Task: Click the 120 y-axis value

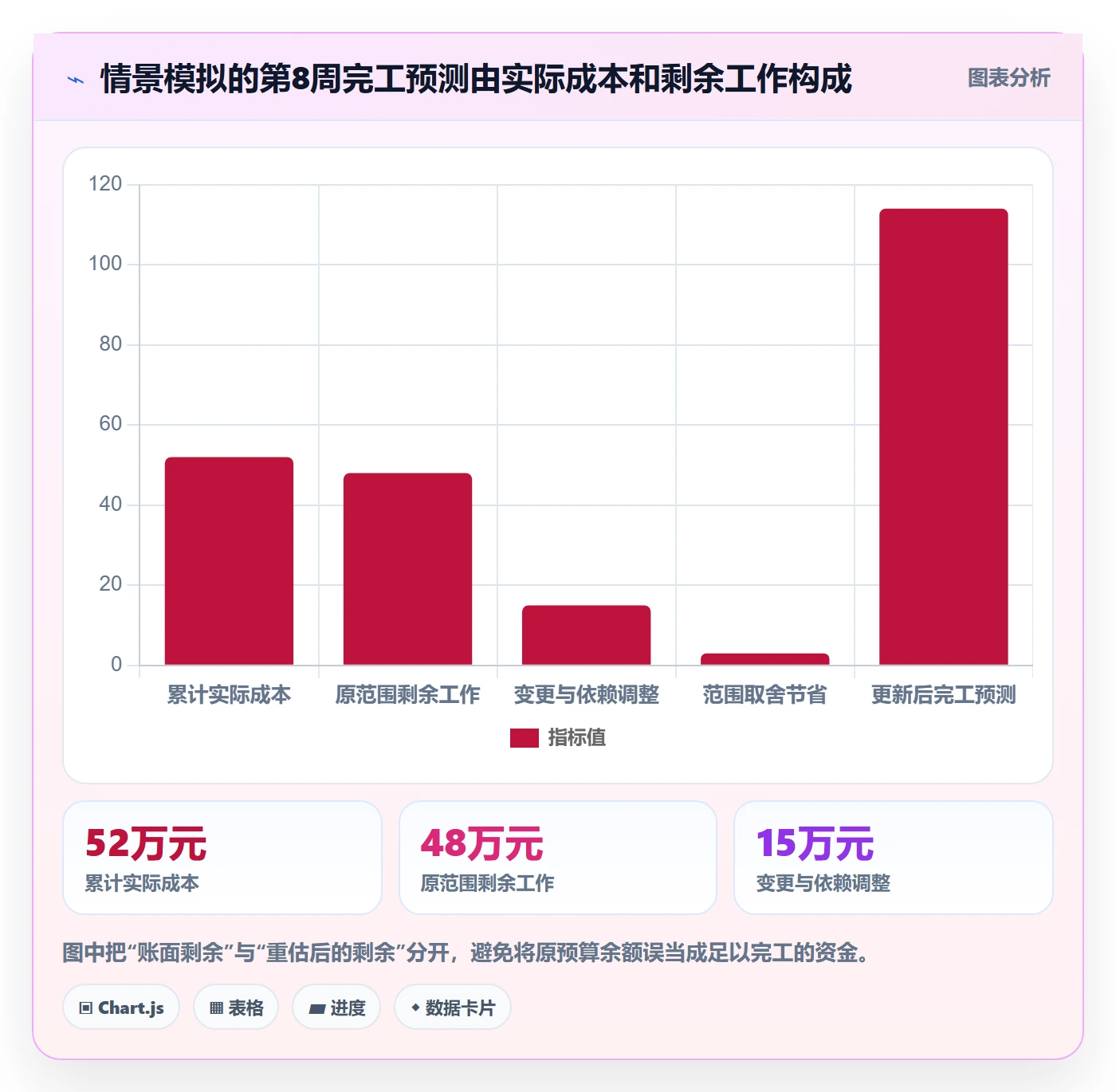Action: pos(105,184)
